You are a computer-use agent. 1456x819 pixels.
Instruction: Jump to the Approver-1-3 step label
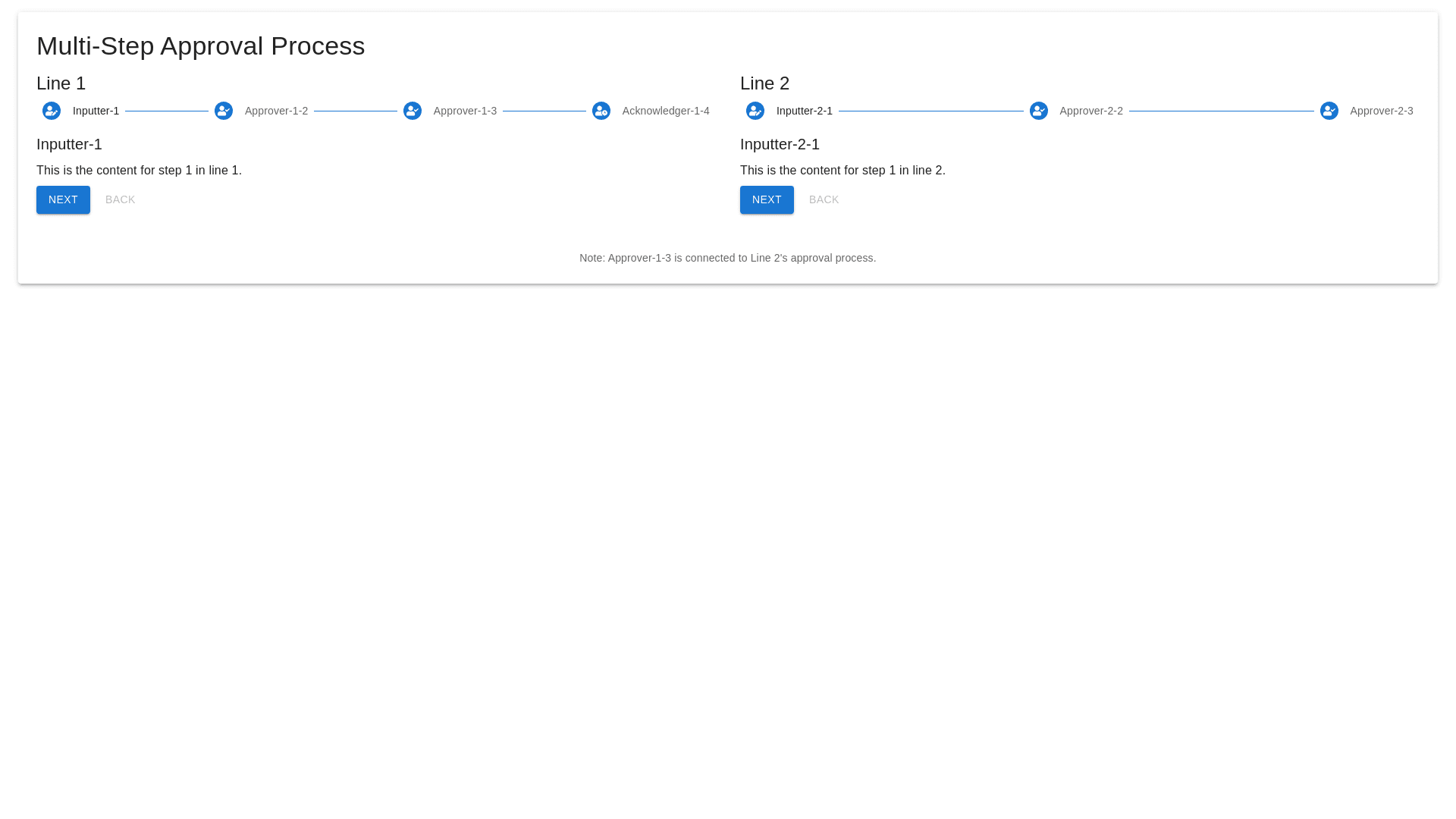click(465, 111)
